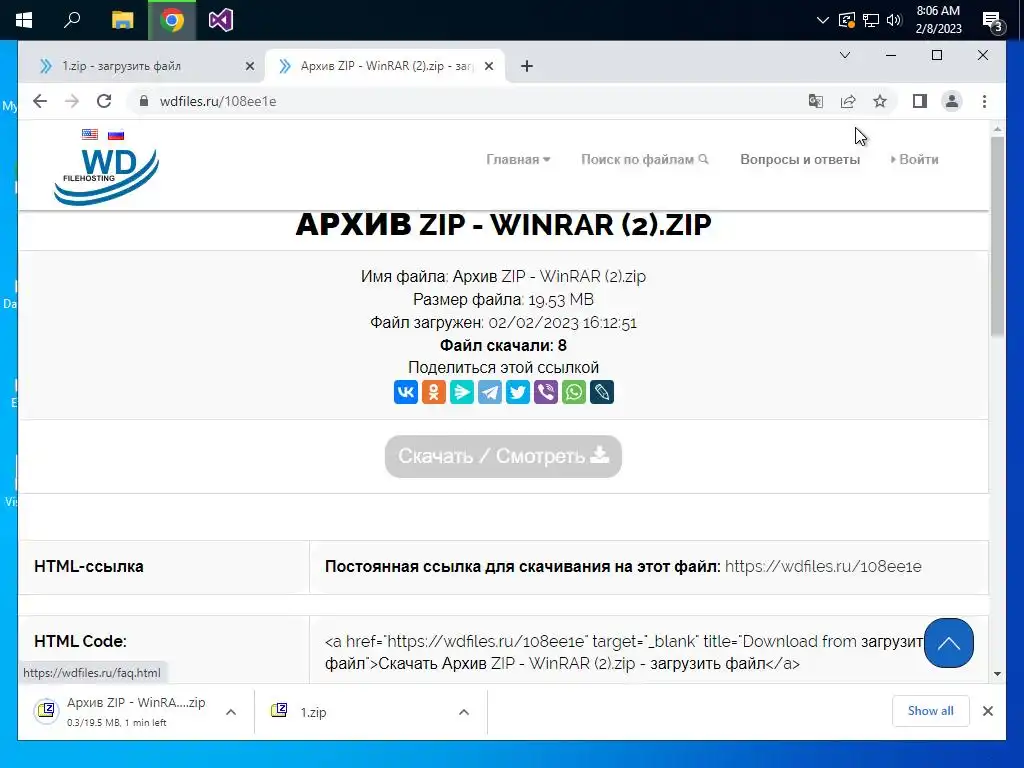Focus the address bar URL field
The width and height of the screenshot is (1024, 768).
click(x=470, y=101)
